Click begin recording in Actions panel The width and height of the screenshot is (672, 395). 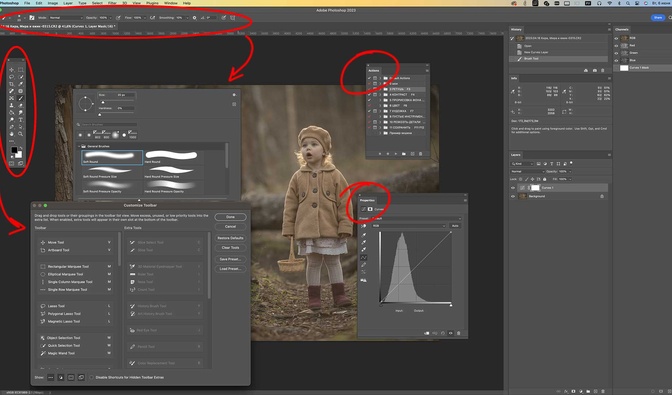(x=387, y=153)
